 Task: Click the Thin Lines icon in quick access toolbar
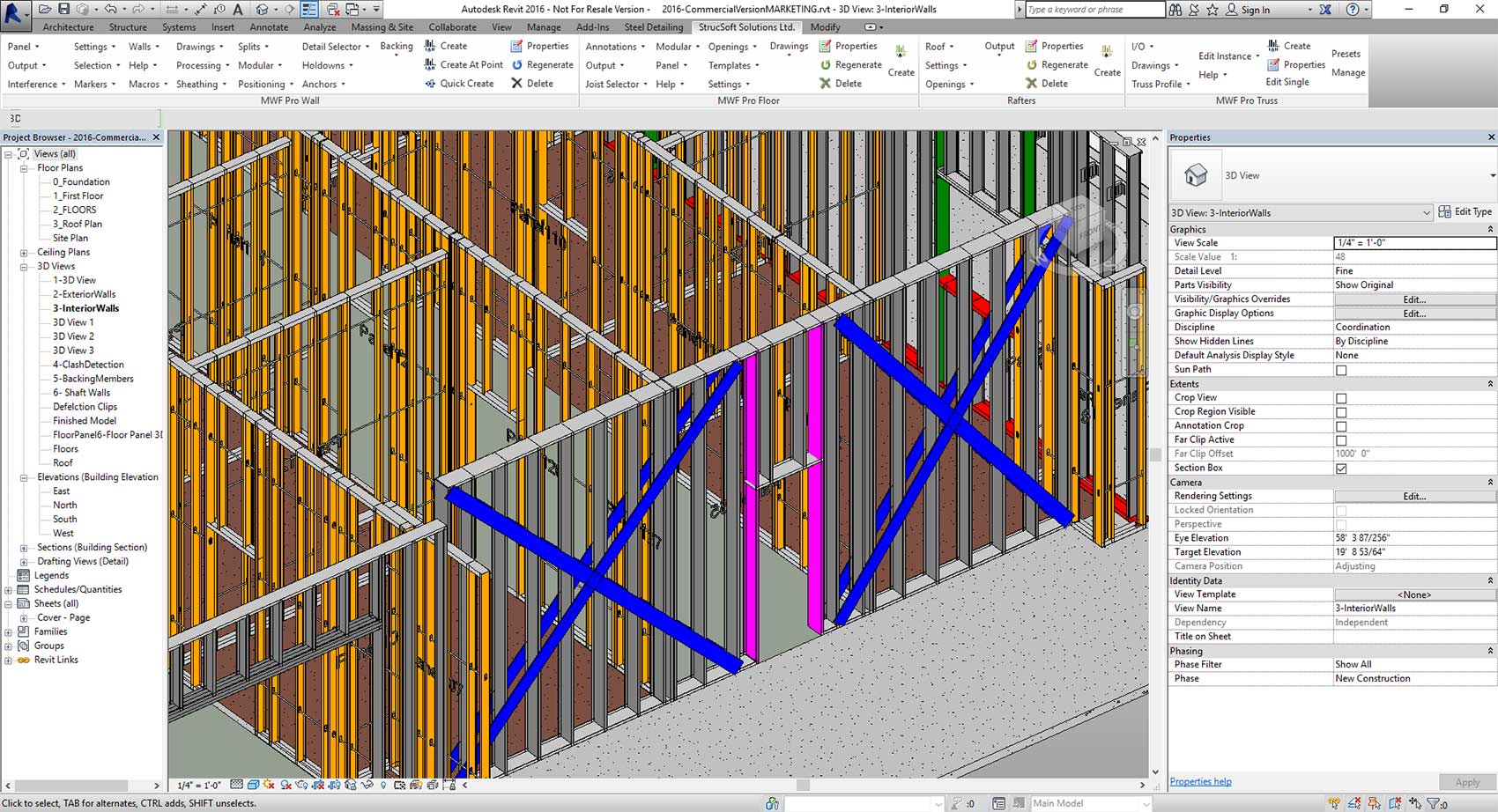309,9
